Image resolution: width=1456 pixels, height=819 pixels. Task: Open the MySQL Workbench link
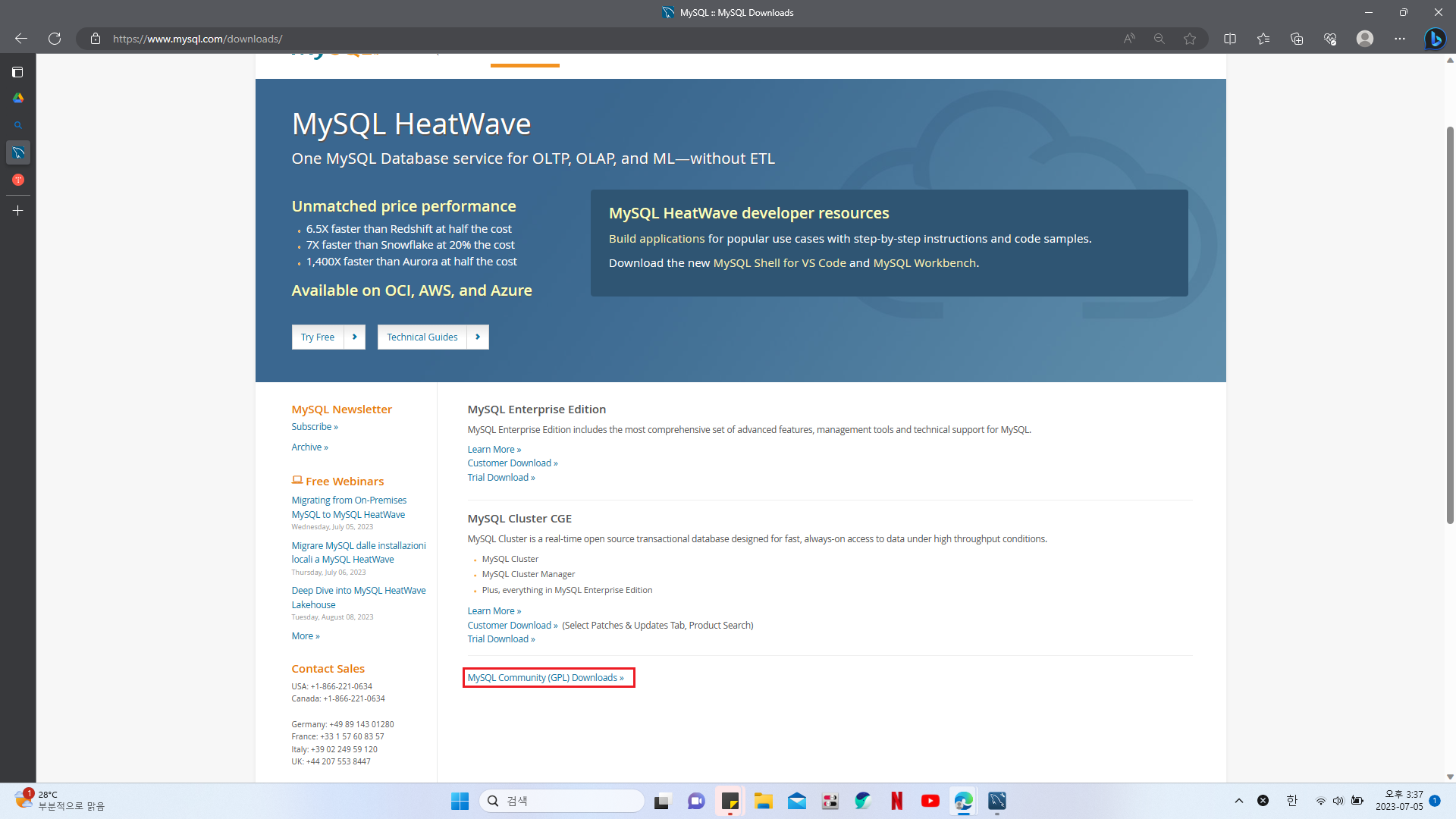click(924, 262)
